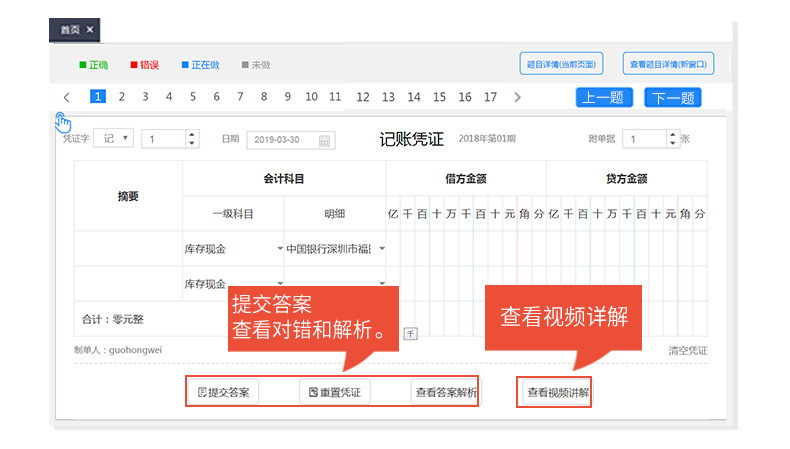Expand 中国银行深圳市福 detail dropdown
Image resolution: width=790 pixels, height=449 pixels.
click(x=382, y=248)
